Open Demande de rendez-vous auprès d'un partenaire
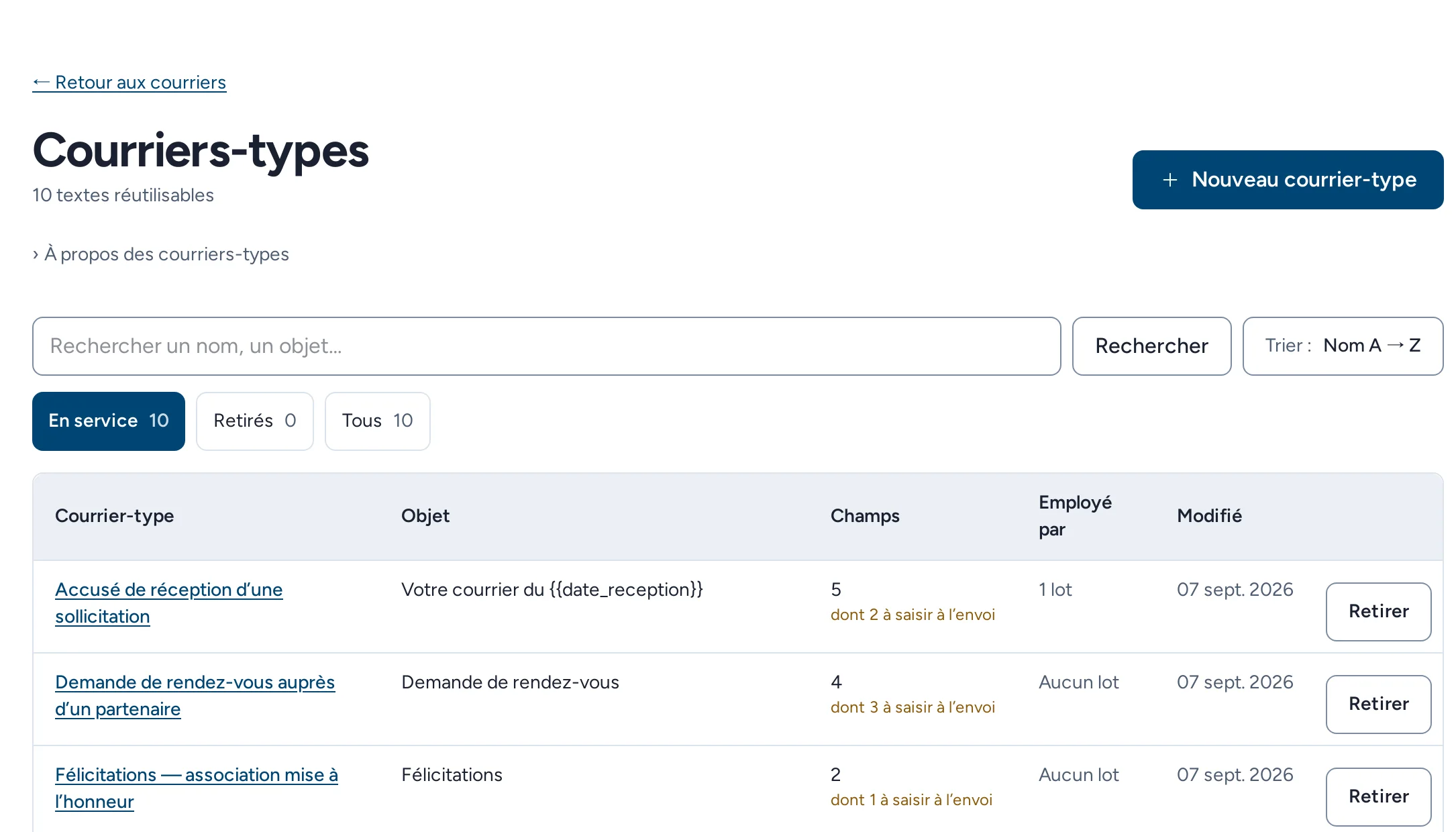Viewport: 1456px width, 832px height. pos(195,696)
